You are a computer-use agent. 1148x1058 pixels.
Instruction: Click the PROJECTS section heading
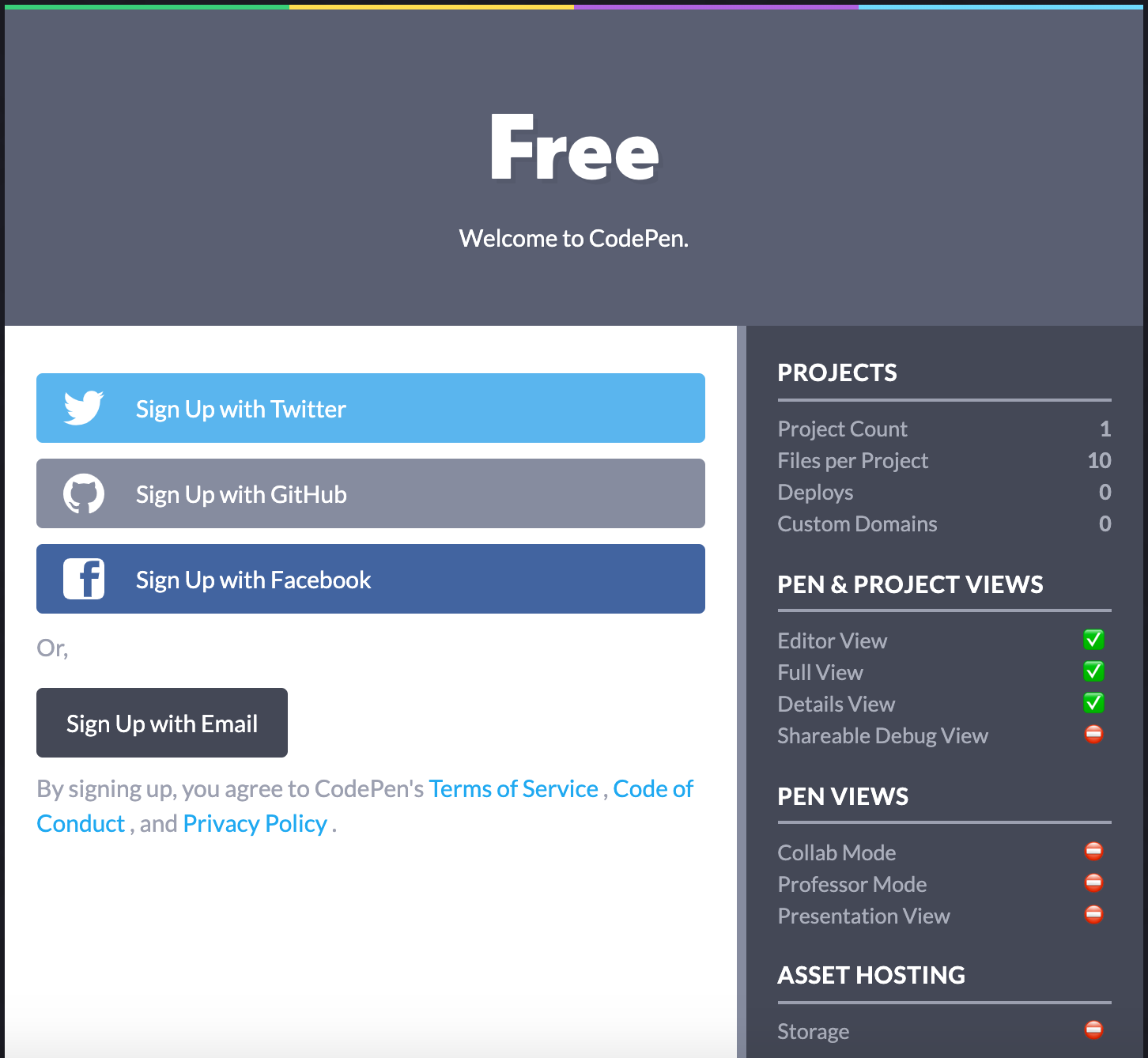pos(837,372)
